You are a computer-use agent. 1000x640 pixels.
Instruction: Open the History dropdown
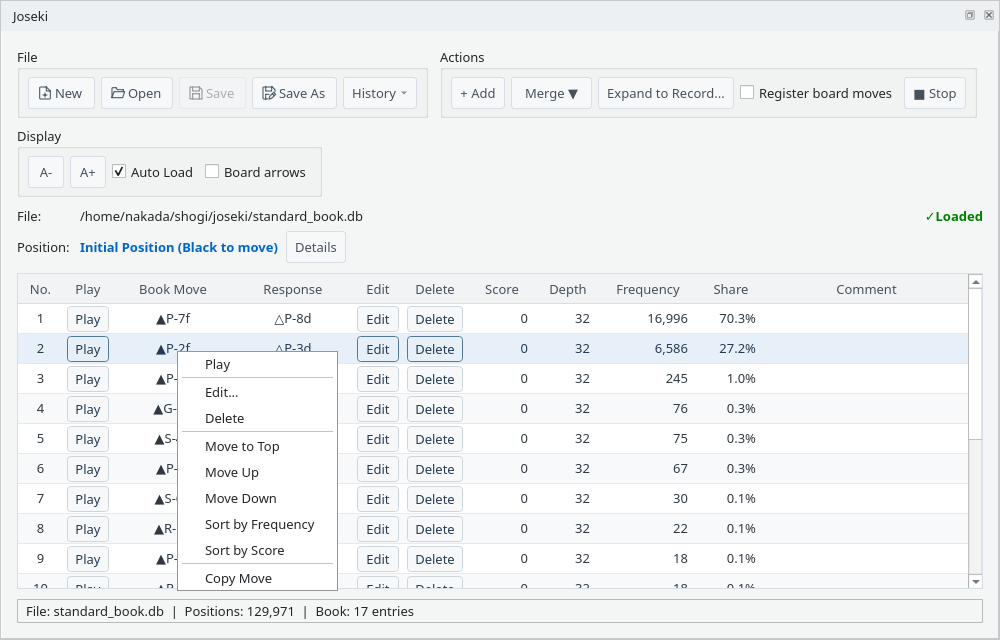point(379,93)
